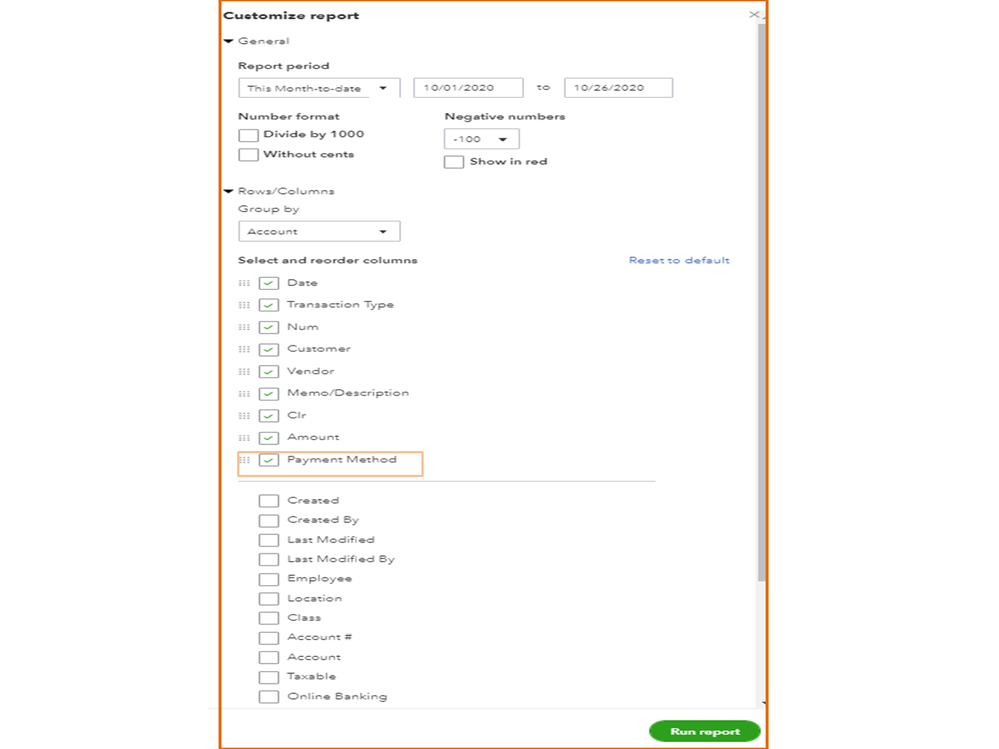
Task: Click drag handle next to Transaction Type
Action: [x=245, y=305]
